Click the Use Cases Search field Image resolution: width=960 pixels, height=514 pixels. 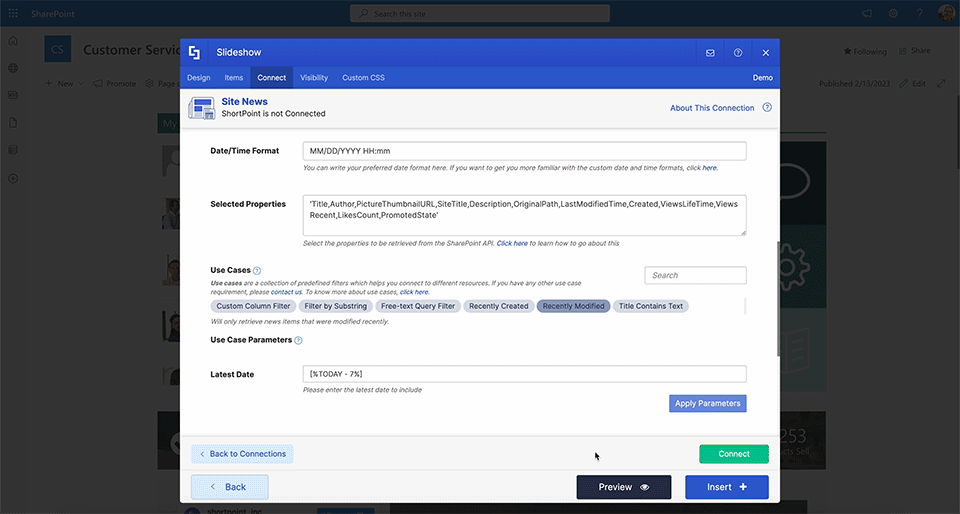click(x=696, y=275)
